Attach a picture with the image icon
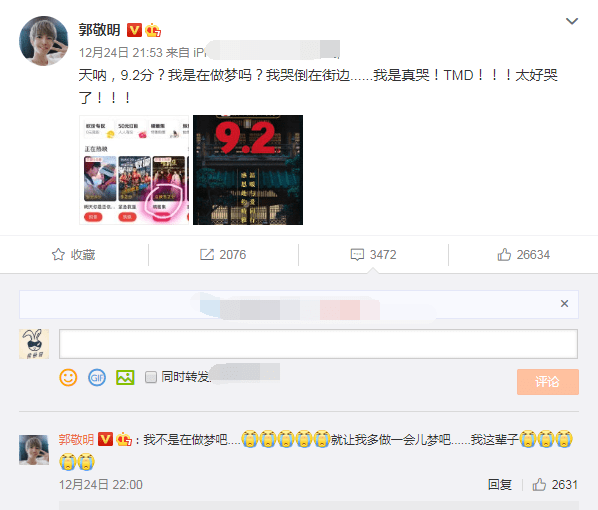 click(x=125, y=378)
